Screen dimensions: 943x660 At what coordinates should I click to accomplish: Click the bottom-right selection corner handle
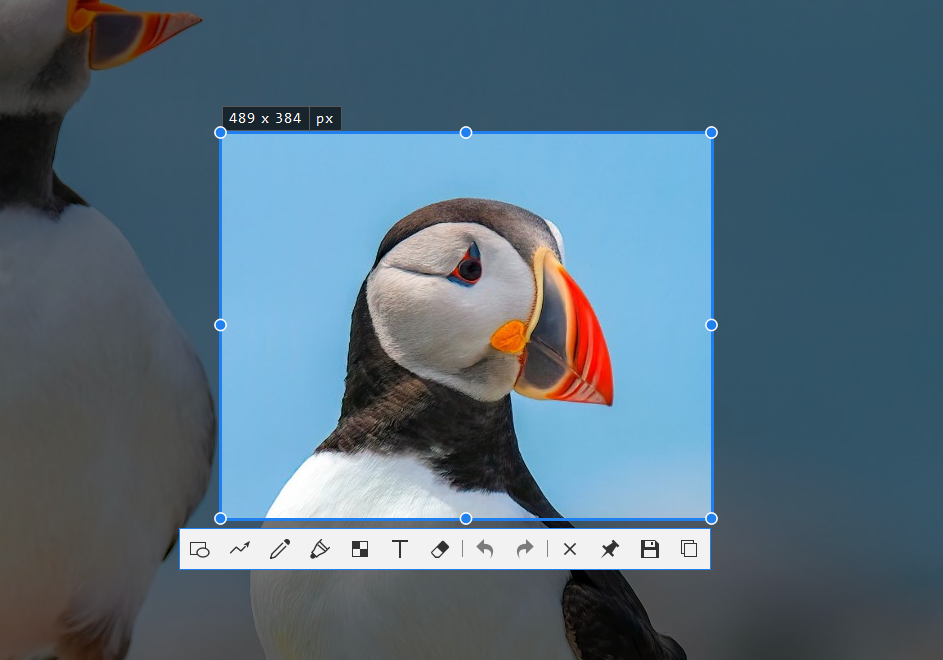[x=711, y=518]
